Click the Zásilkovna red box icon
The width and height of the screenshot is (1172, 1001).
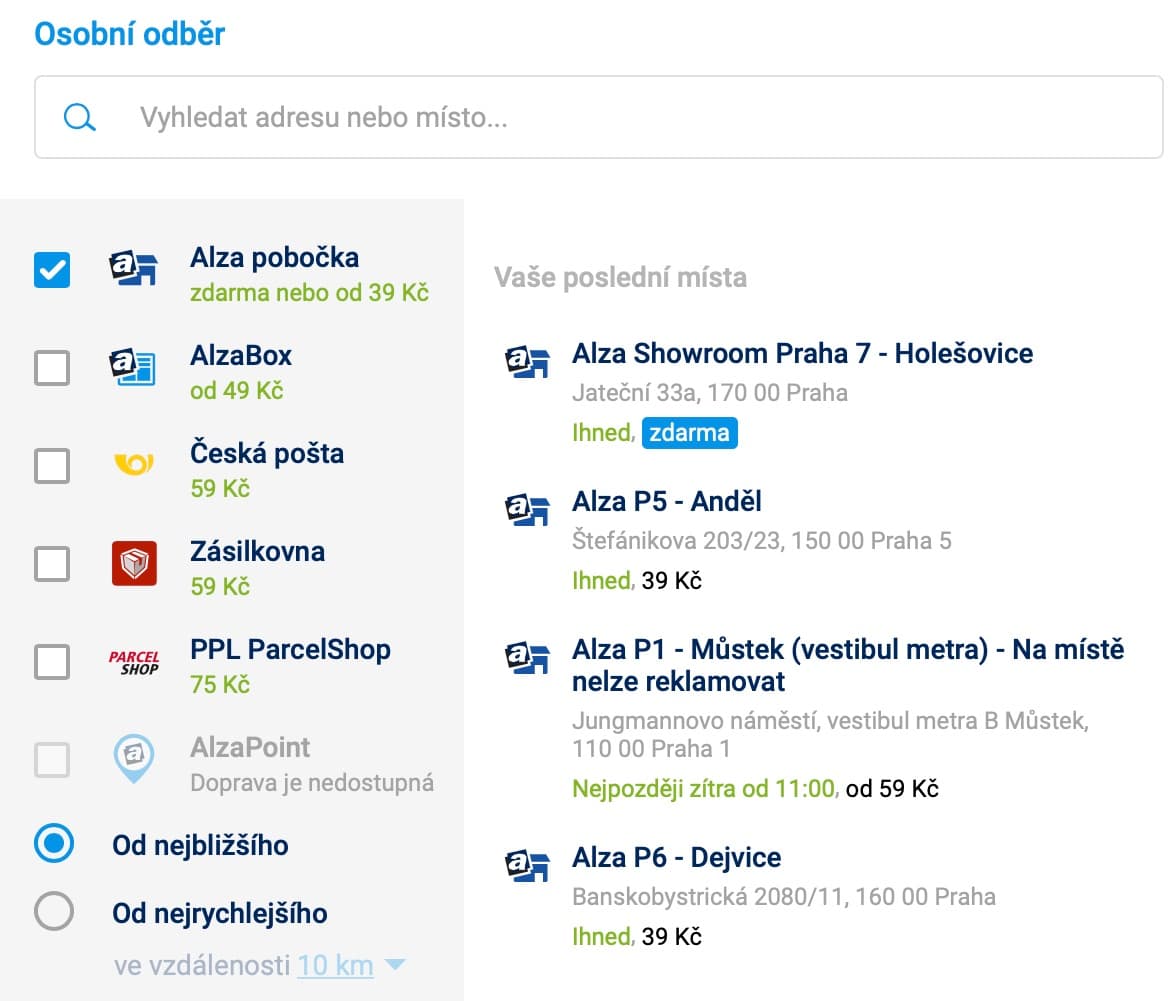point(133,563)
